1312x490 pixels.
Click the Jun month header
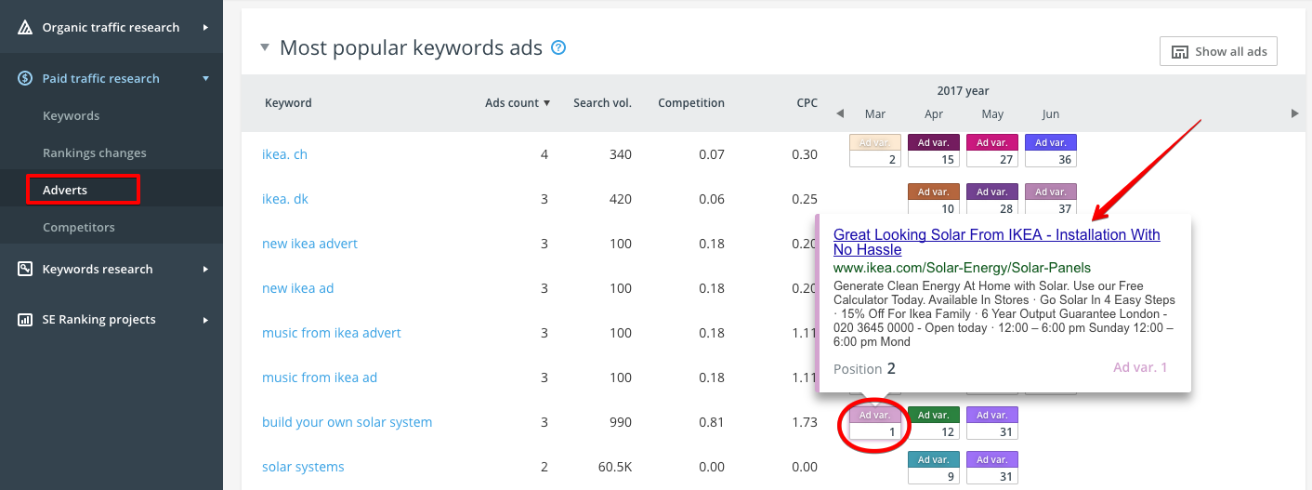pyautogui.click(x=1050, y=114)
